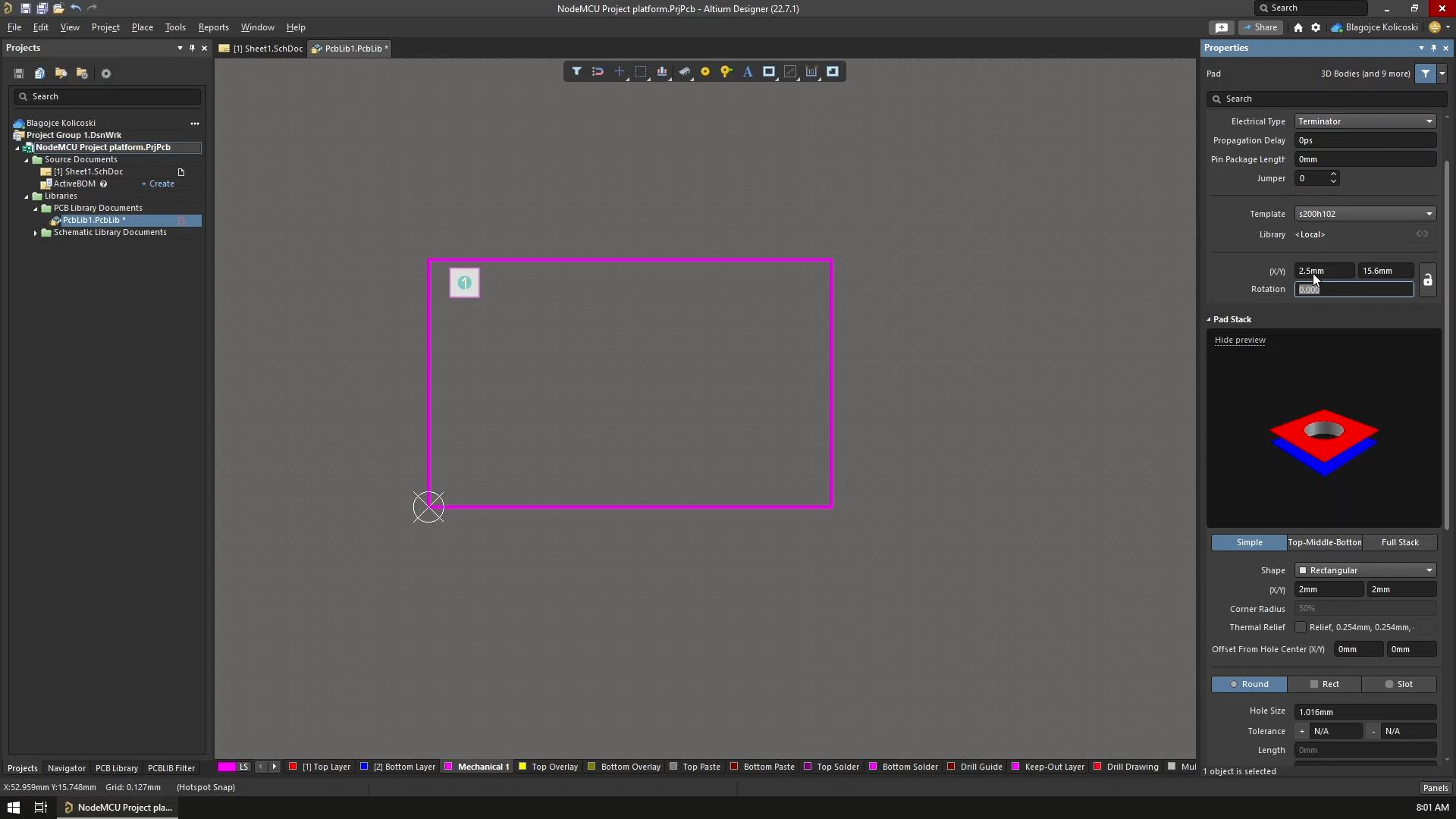Image resolution: width=1456 pixels, height=819 pixels.
Task: Select the rectangle selection tool
Action: click(641, 71)
